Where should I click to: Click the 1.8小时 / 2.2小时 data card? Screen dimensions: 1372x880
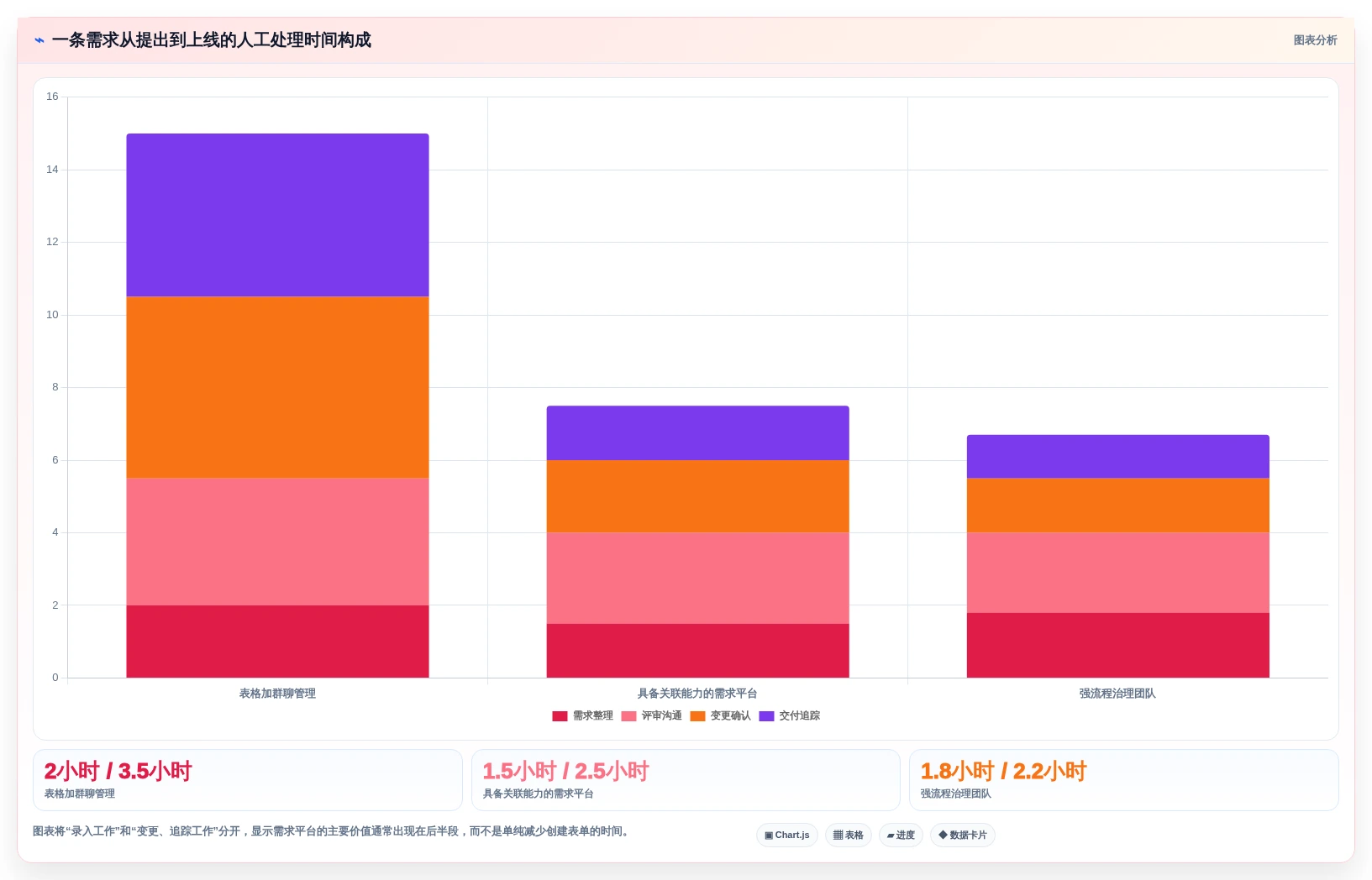click(1124, 780)
